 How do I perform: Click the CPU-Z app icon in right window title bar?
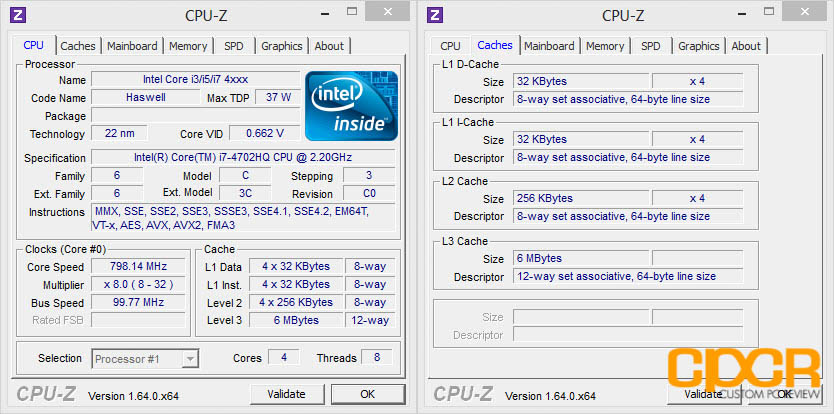(435, 14)
